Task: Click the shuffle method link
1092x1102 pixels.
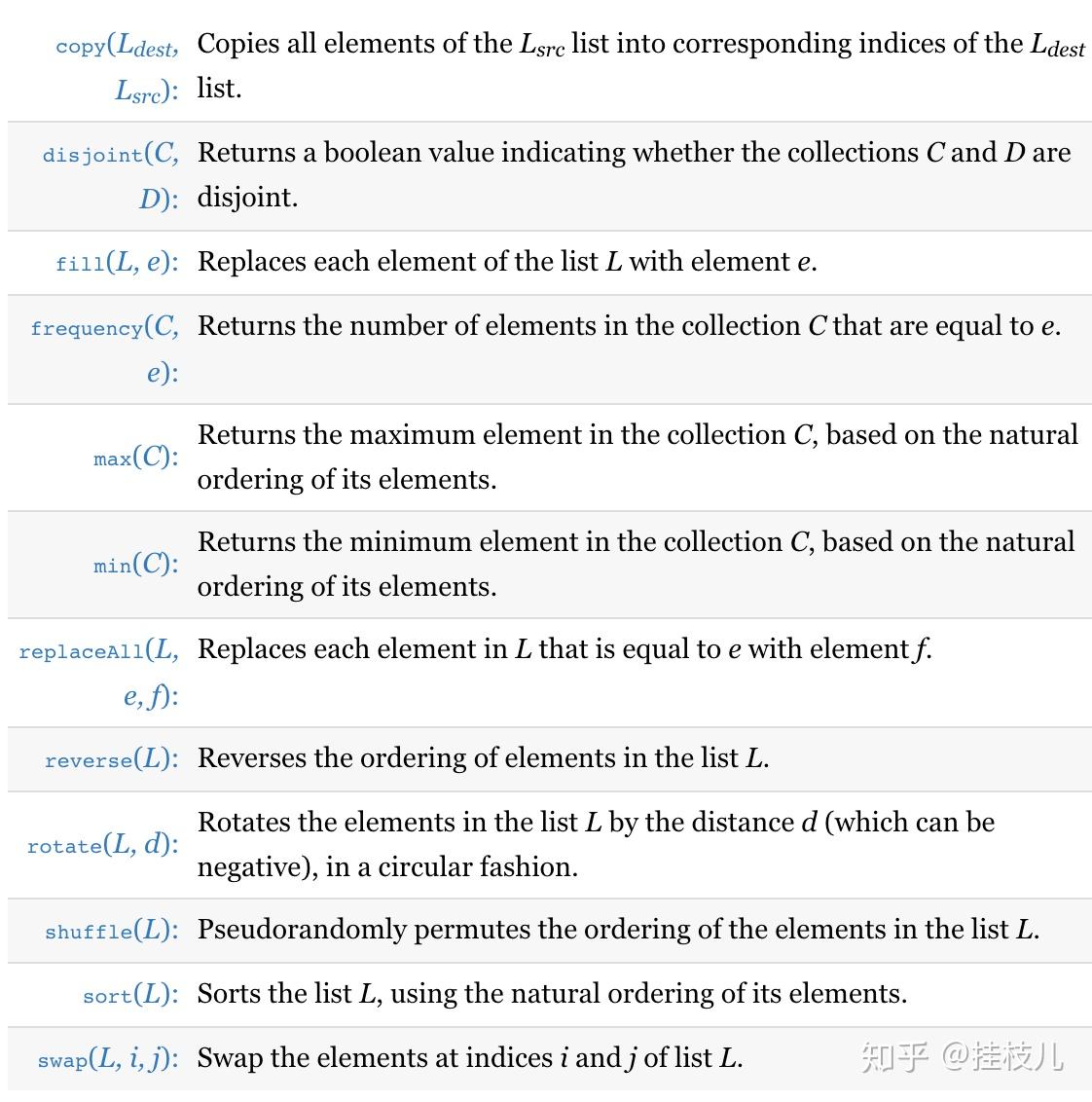Action: [89, 932]
